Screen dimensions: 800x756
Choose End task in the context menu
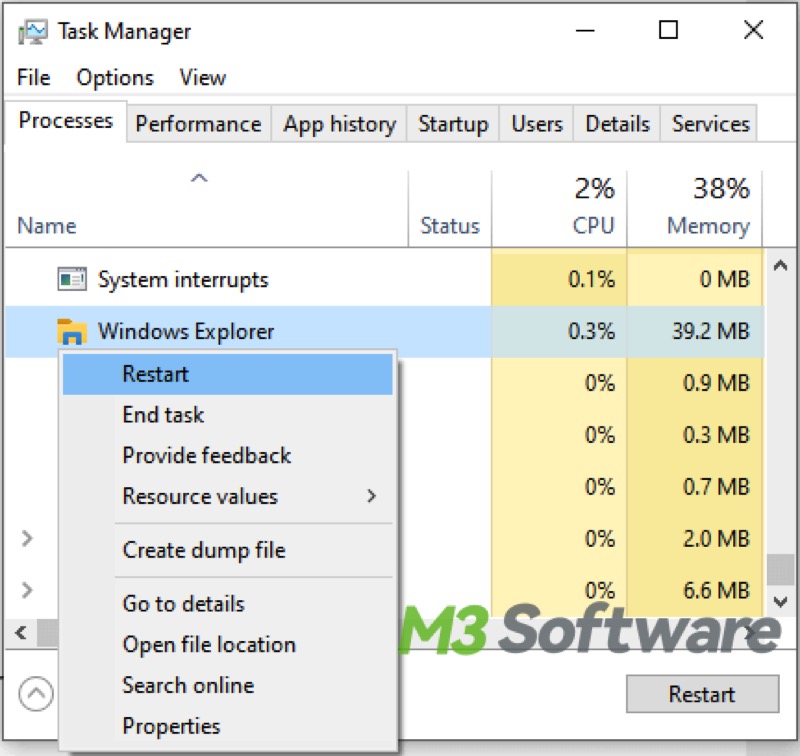point(228,415)
